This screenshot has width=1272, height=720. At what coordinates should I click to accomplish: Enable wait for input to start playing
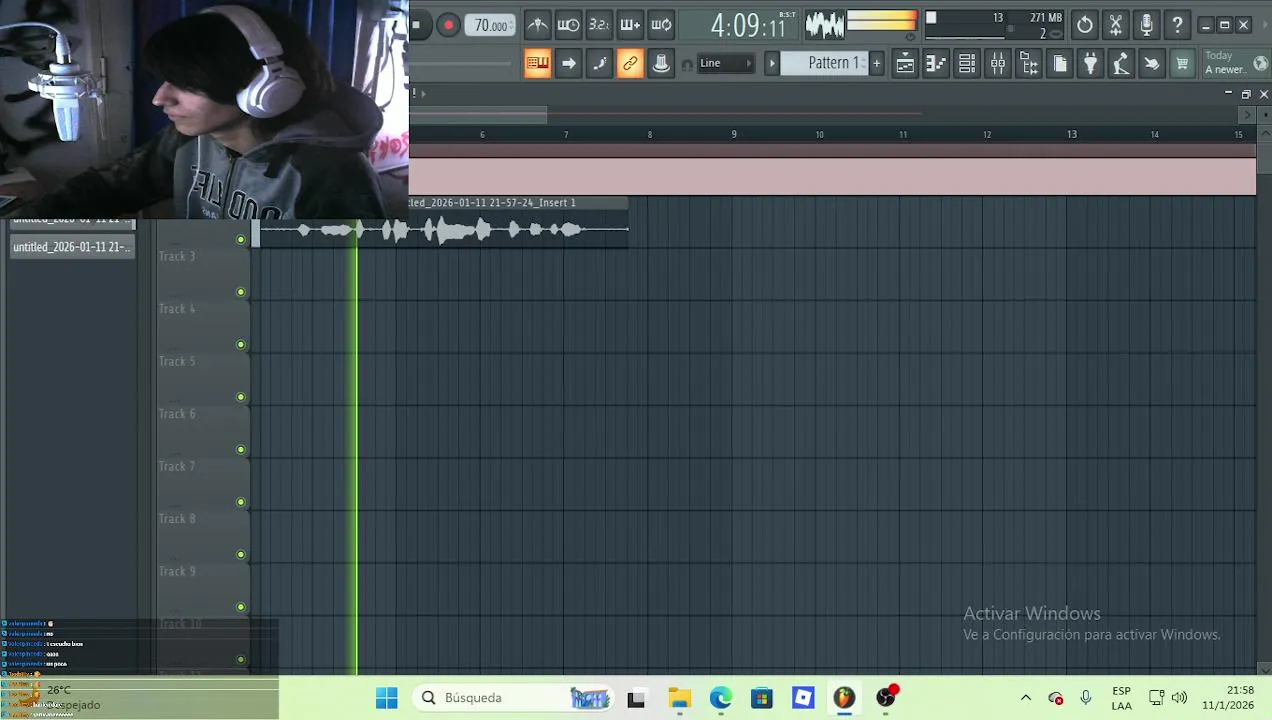pos(568,25)
